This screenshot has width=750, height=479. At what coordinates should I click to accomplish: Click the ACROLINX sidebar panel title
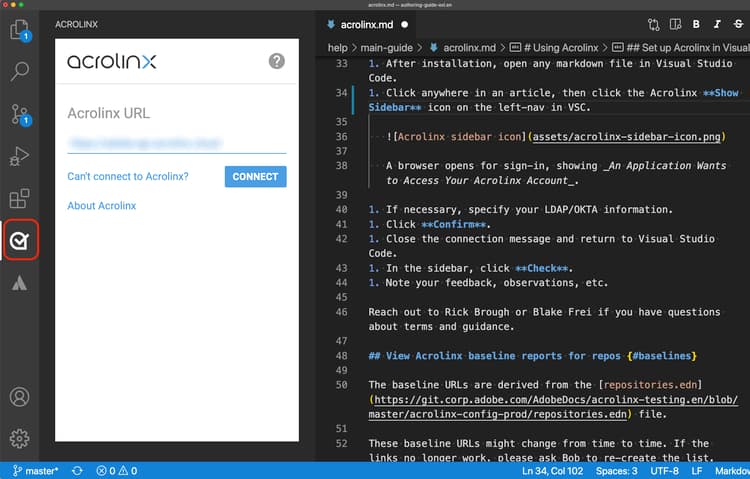point(77,24)
